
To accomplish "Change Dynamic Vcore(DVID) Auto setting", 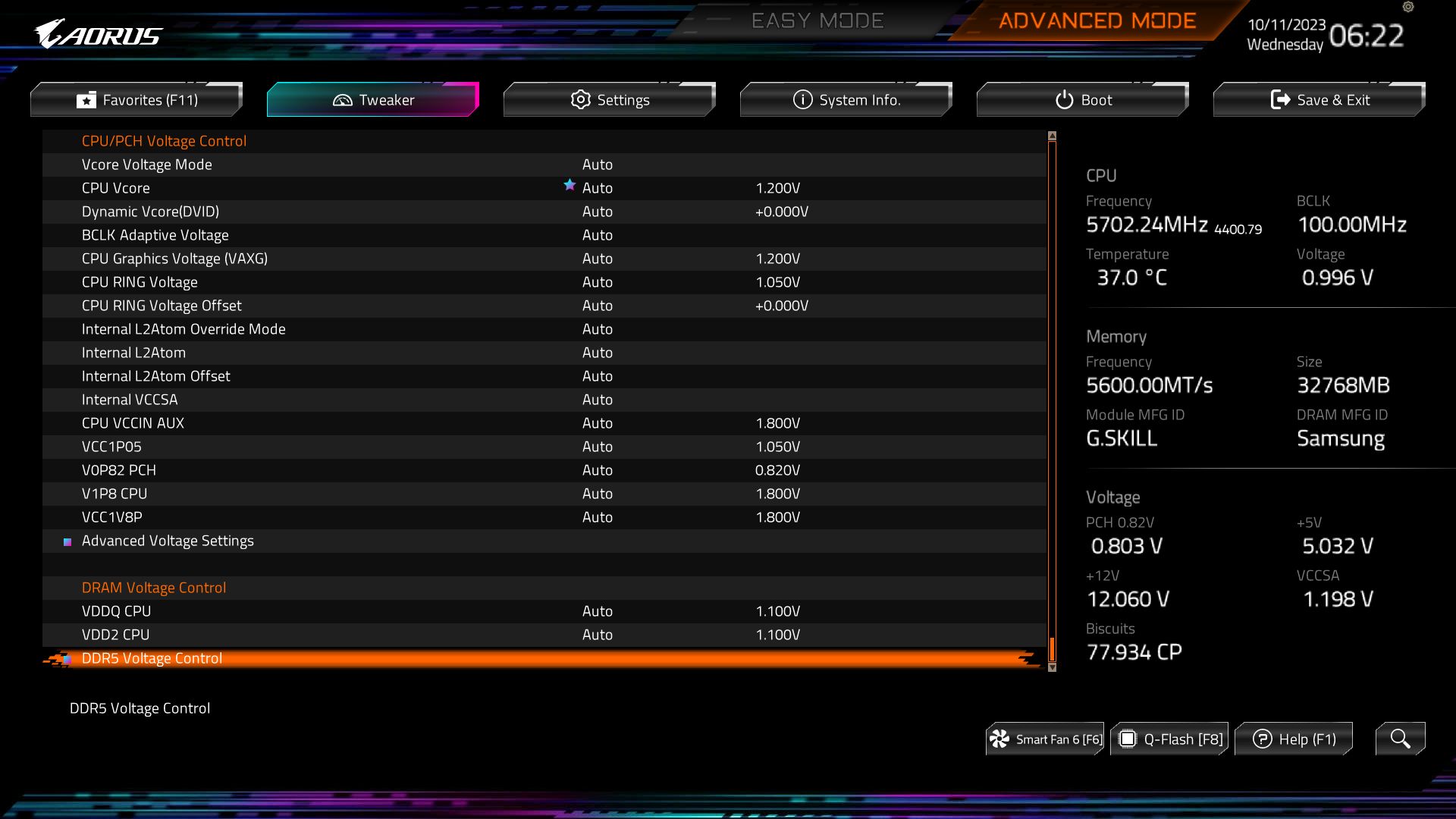I will click(597, 212).
